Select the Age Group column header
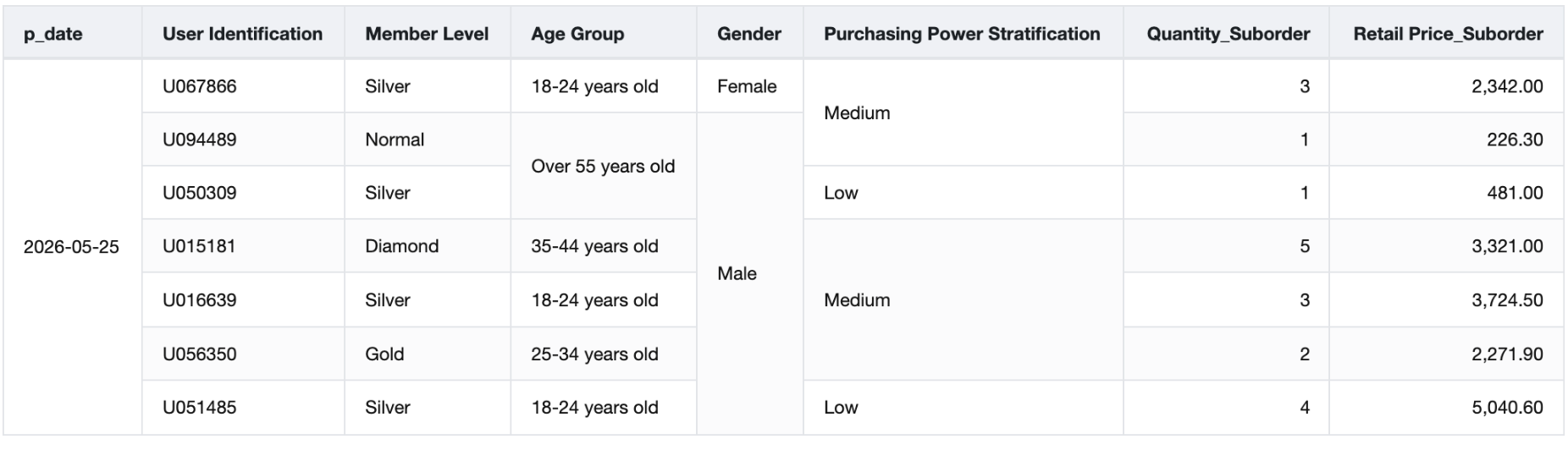The width and height of the screenshot is (1568, 450). pos(604,34)
